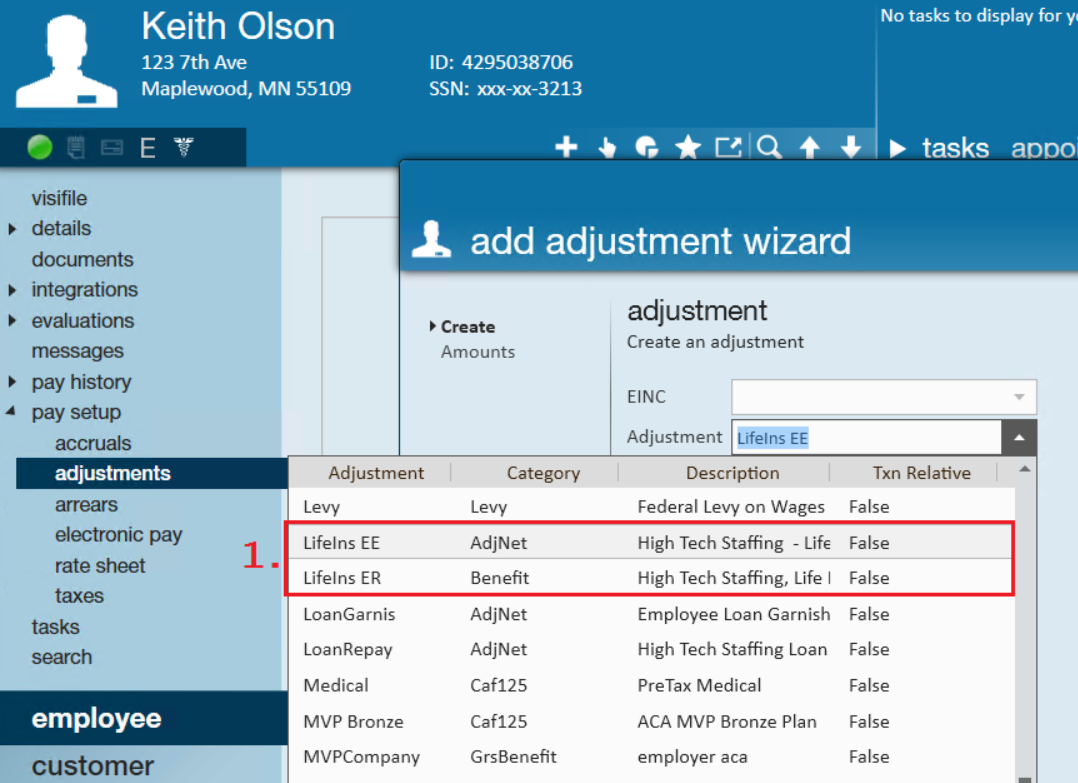Open documents in sidebar
This screenshot has width=1078, height=783.
click(82, 260)
